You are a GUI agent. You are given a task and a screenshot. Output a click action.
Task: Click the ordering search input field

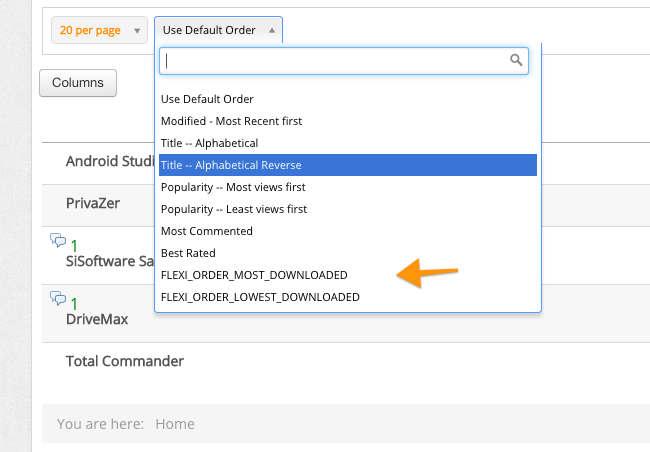point(344,61)
